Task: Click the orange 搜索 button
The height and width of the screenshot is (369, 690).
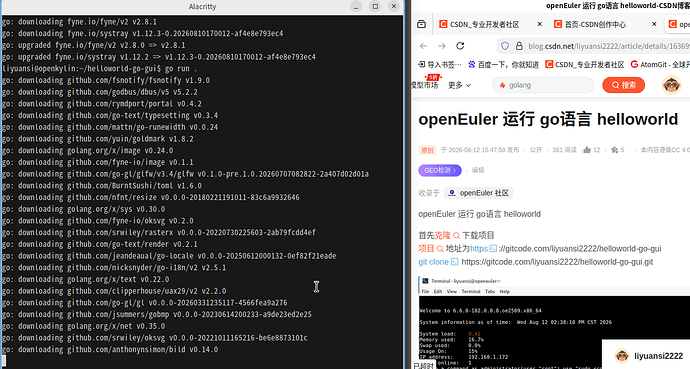Action: pyautogui.click(x=624, y=85)
